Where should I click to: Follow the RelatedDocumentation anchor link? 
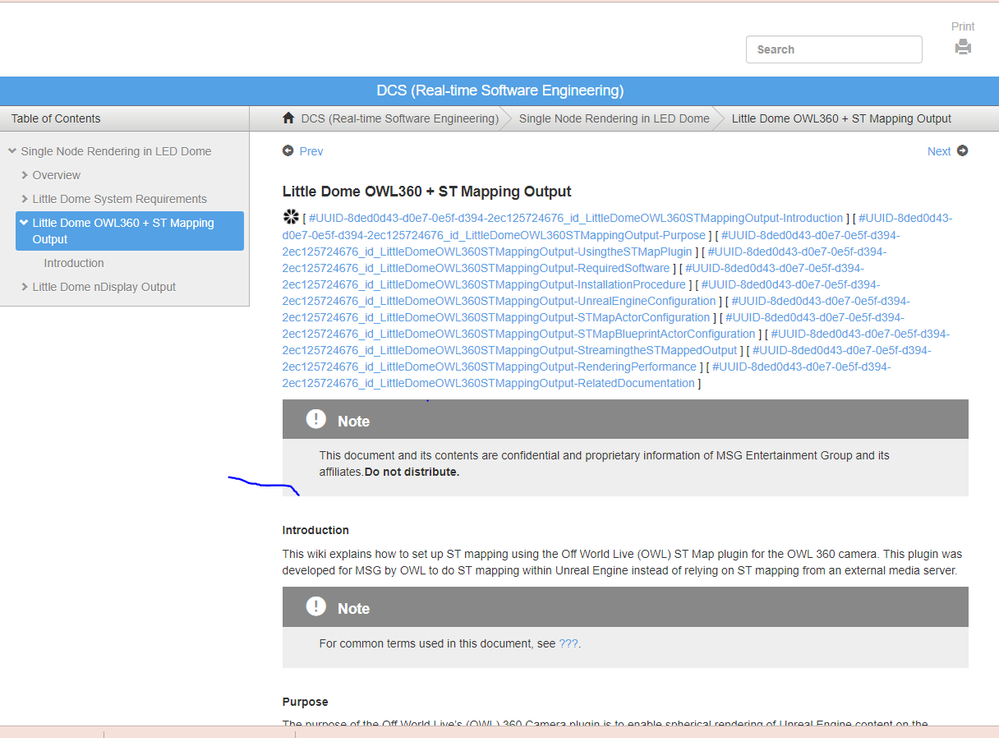488,383
